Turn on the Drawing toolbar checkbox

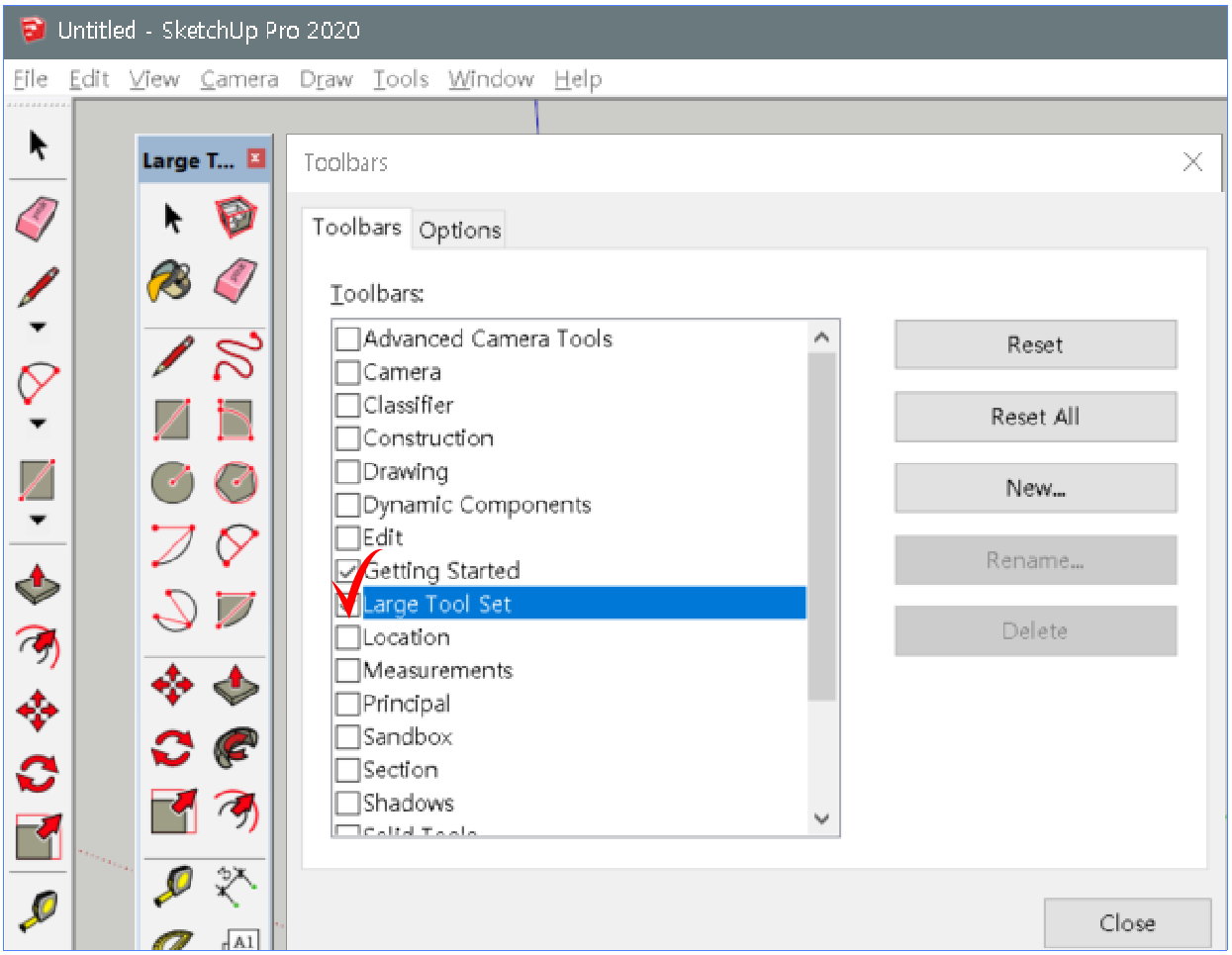click(347, 472)
